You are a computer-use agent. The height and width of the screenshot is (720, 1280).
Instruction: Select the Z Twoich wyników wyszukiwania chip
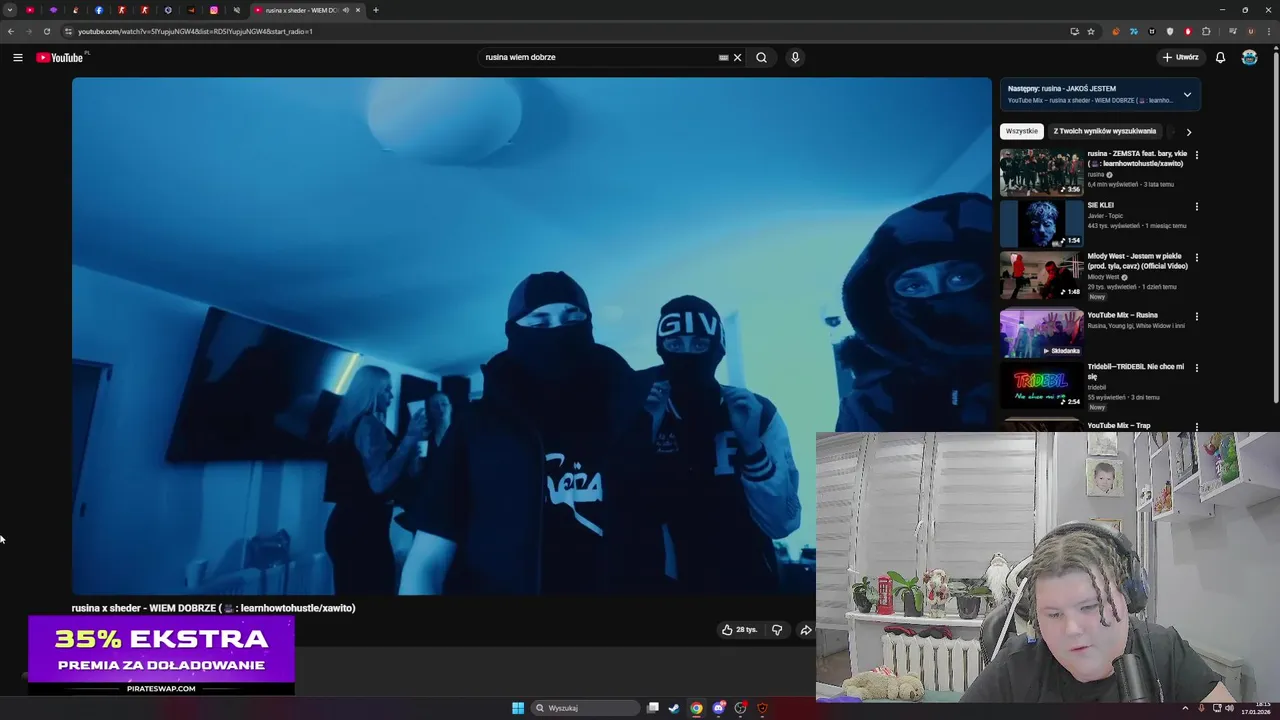tap(1104, 131)
